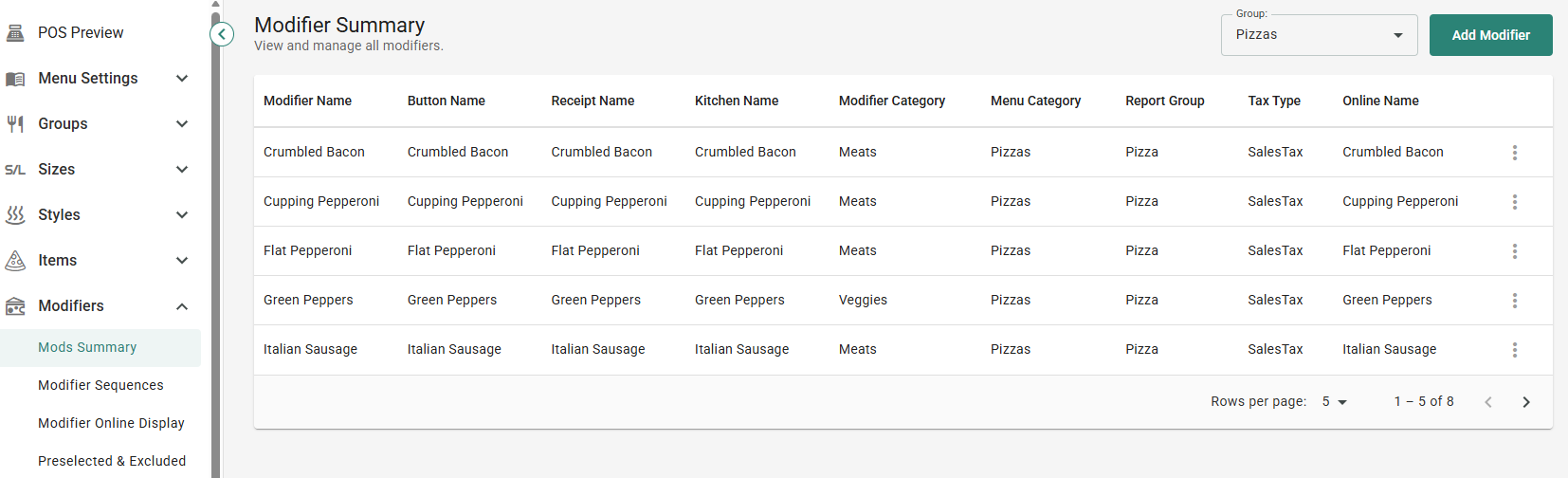Click the Add Modifier button

tap(1491, 35)
